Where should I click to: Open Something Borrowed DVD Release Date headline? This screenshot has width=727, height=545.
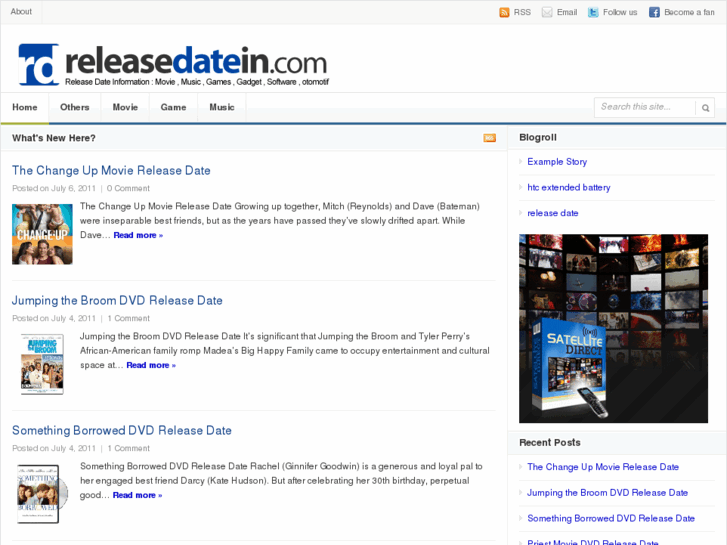pos(122,430)
